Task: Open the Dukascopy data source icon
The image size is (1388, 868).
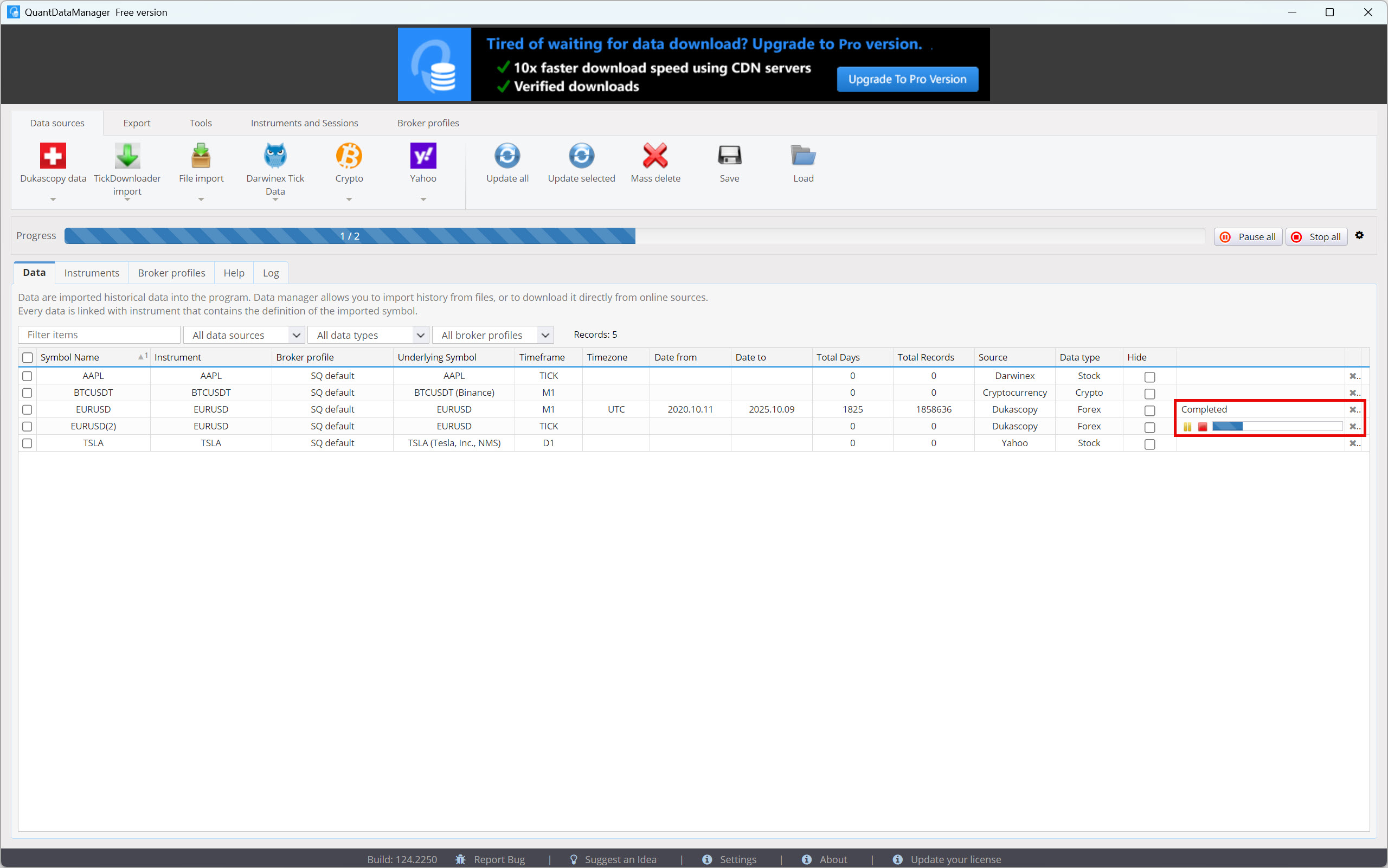Action: [x=53, y=156]
